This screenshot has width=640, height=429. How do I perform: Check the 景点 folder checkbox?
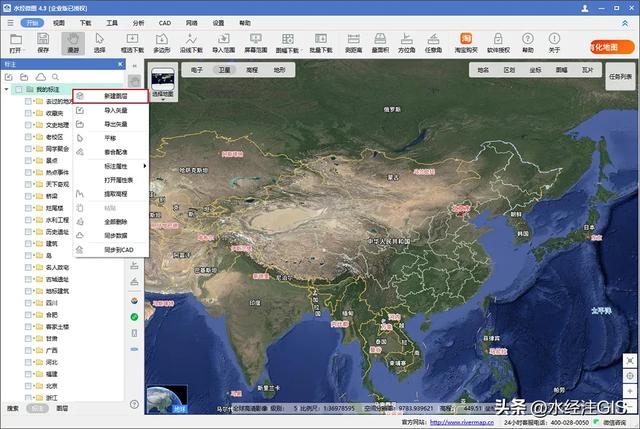28,160
